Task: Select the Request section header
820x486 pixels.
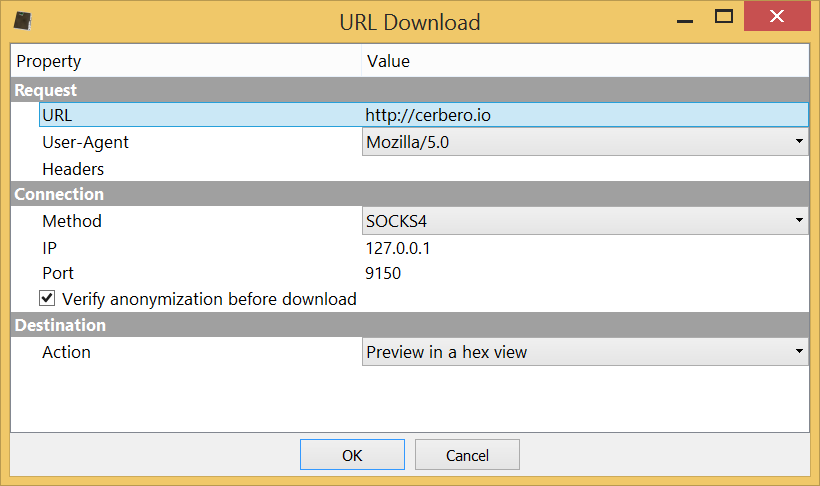Action: click(410, 90)
